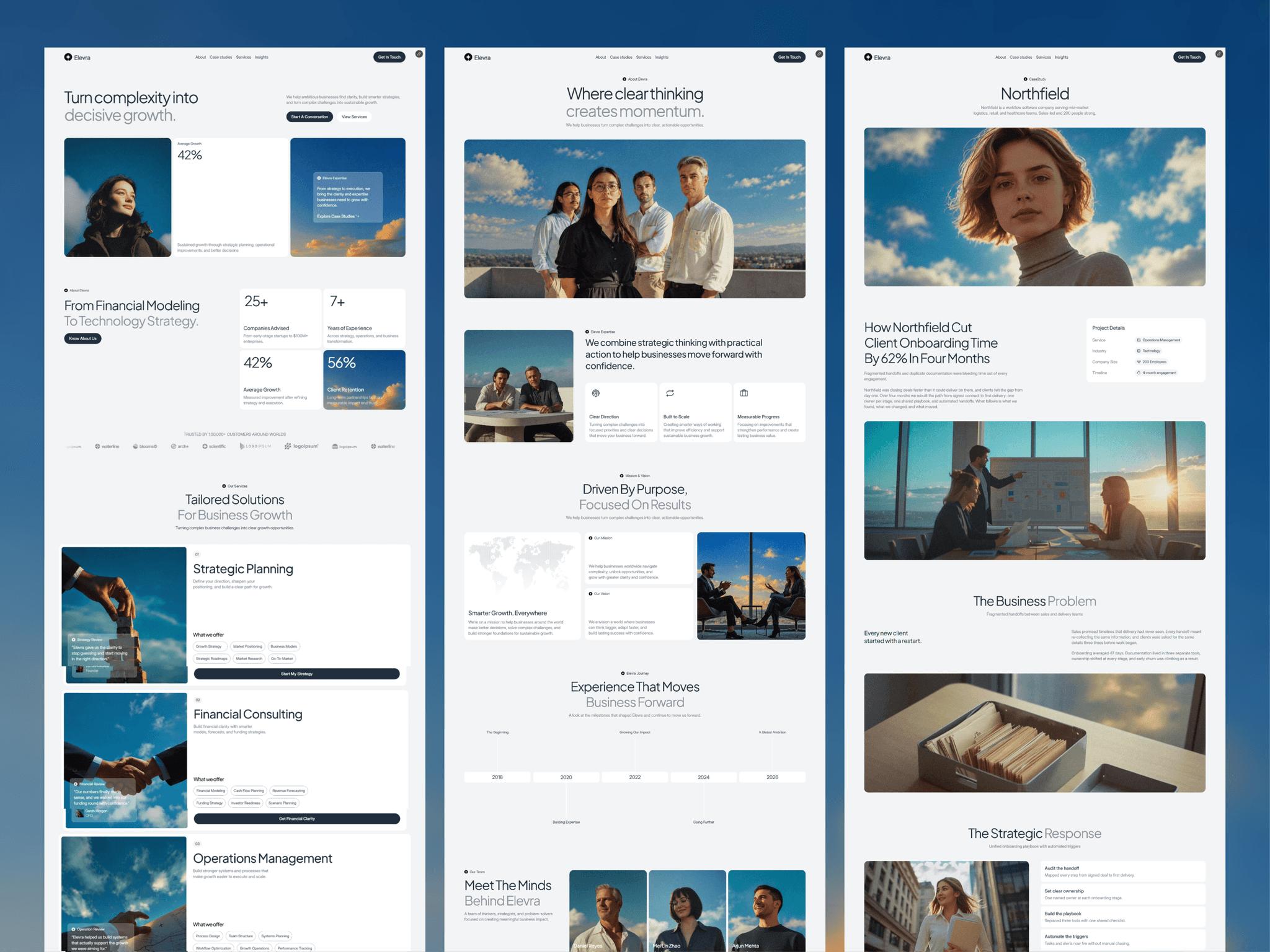Click the Elevra logo on the About page

point(477,57)
